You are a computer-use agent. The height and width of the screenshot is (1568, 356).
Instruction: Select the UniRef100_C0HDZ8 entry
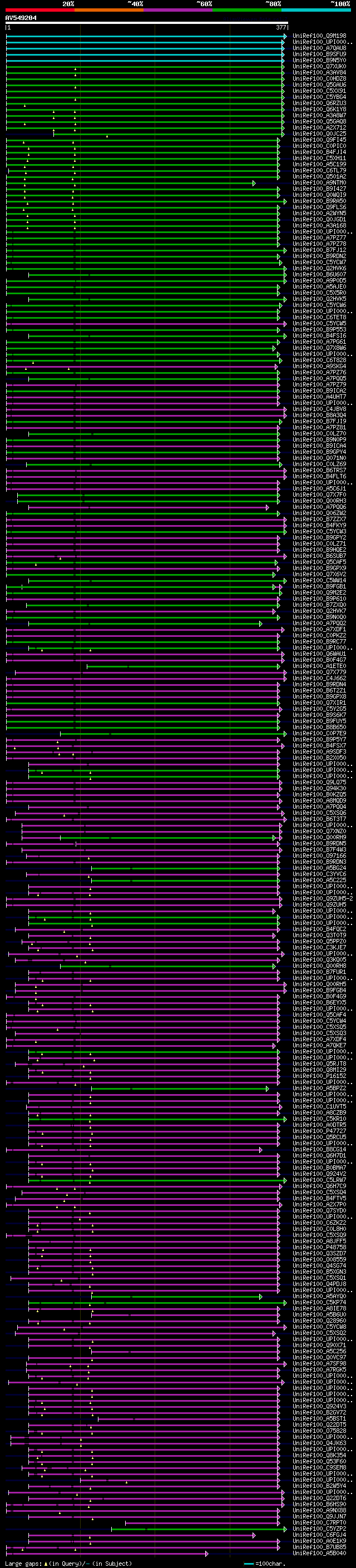(319, 78)
